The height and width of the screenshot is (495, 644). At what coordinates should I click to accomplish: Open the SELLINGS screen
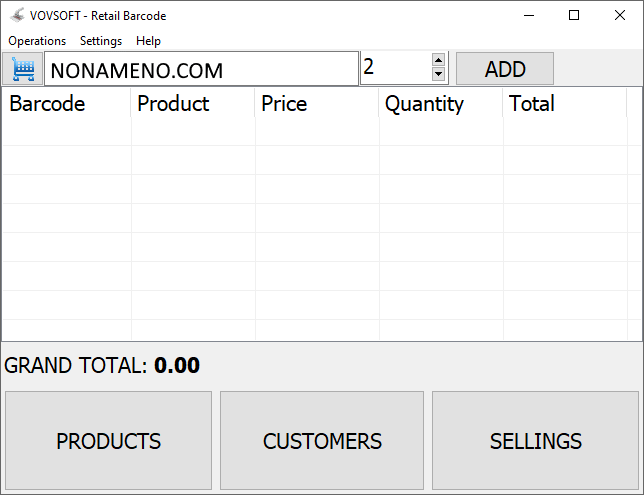click(x=535, y=441)
